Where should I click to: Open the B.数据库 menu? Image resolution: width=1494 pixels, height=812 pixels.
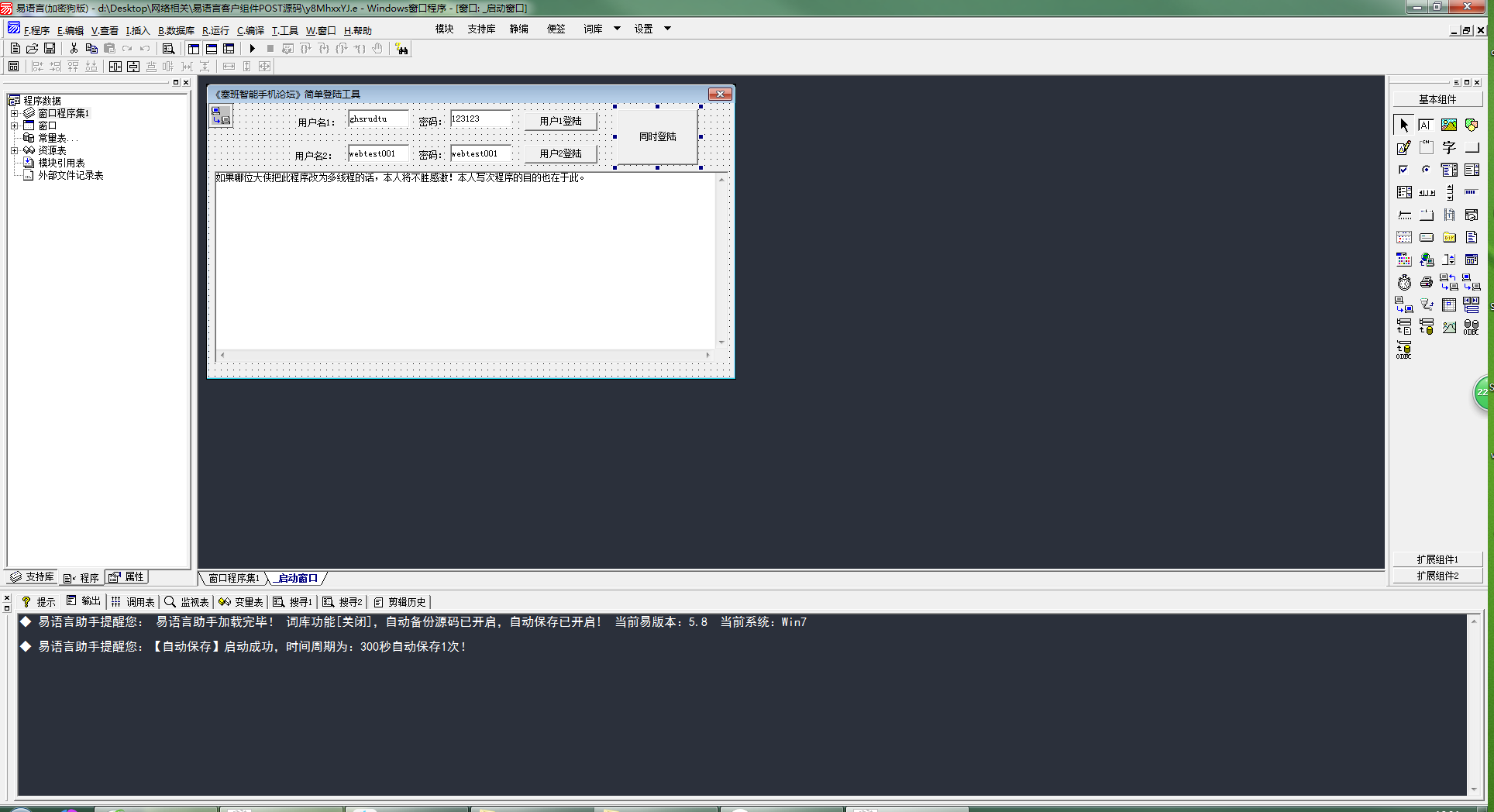[x=176, y=31]
